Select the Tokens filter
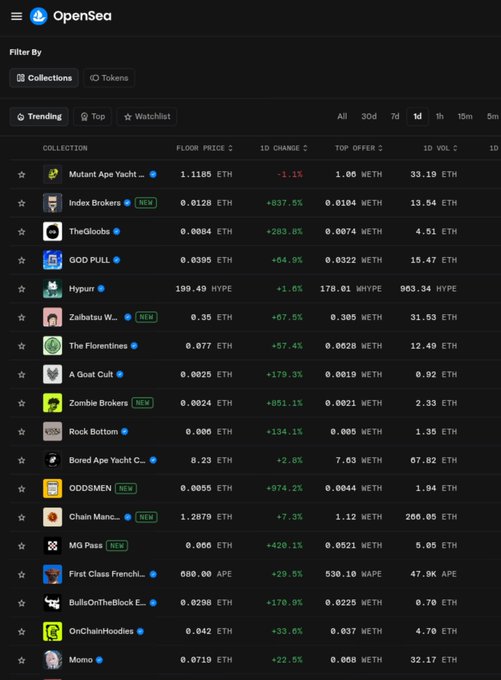The width and height of the screenshot is (501, 680). 109,78
